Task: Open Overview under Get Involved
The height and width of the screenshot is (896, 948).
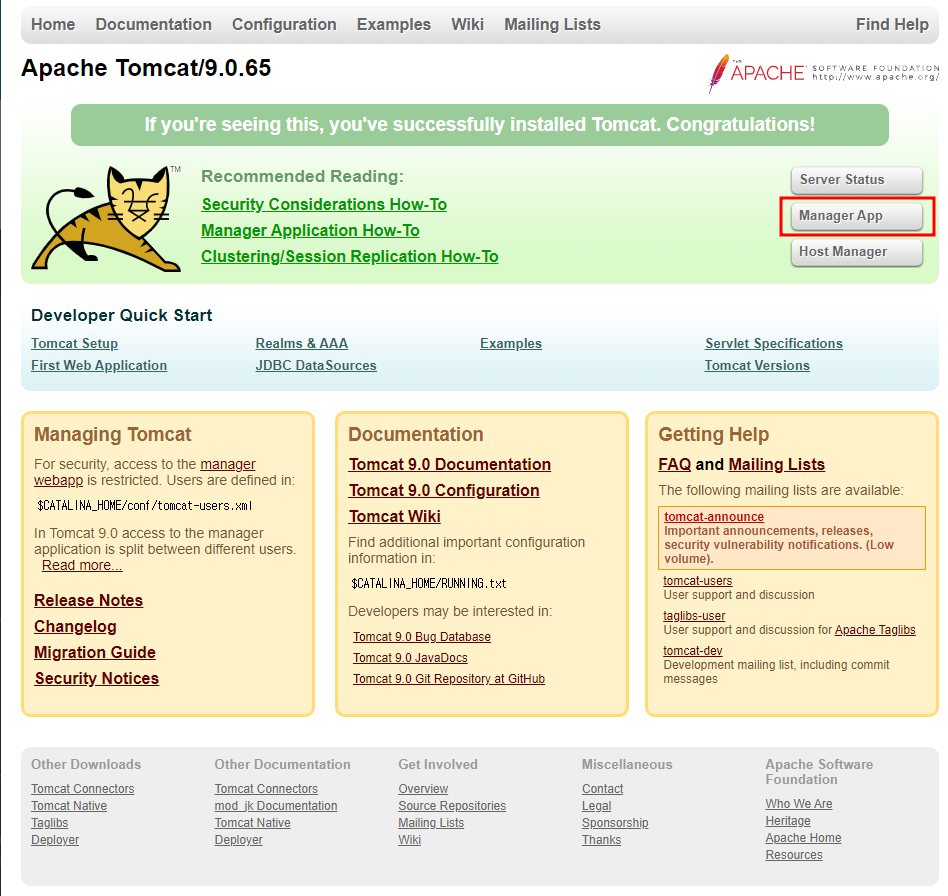Action: point(423,789)
